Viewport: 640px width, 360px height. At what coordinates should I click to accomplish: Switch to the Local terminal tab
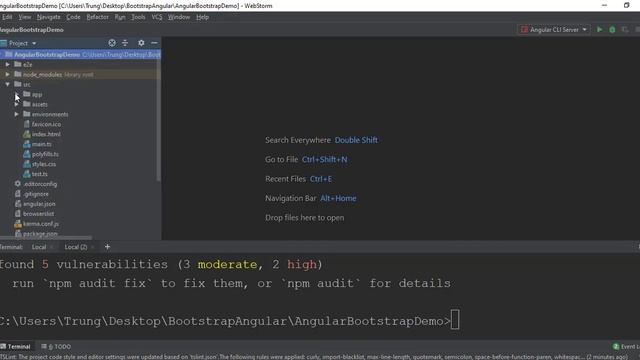tap(39, 247)
